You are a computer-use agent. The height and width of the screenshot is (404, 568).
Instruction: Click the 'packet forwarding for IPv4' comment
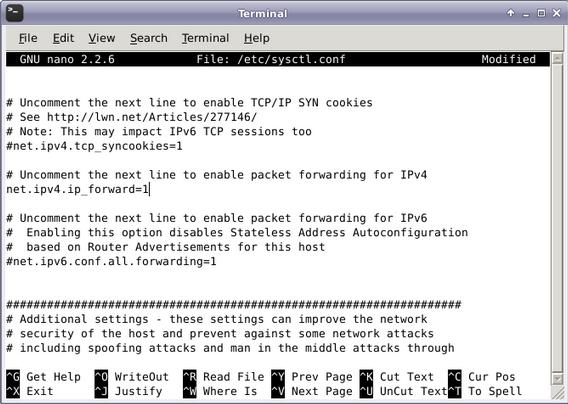point(217,175)
